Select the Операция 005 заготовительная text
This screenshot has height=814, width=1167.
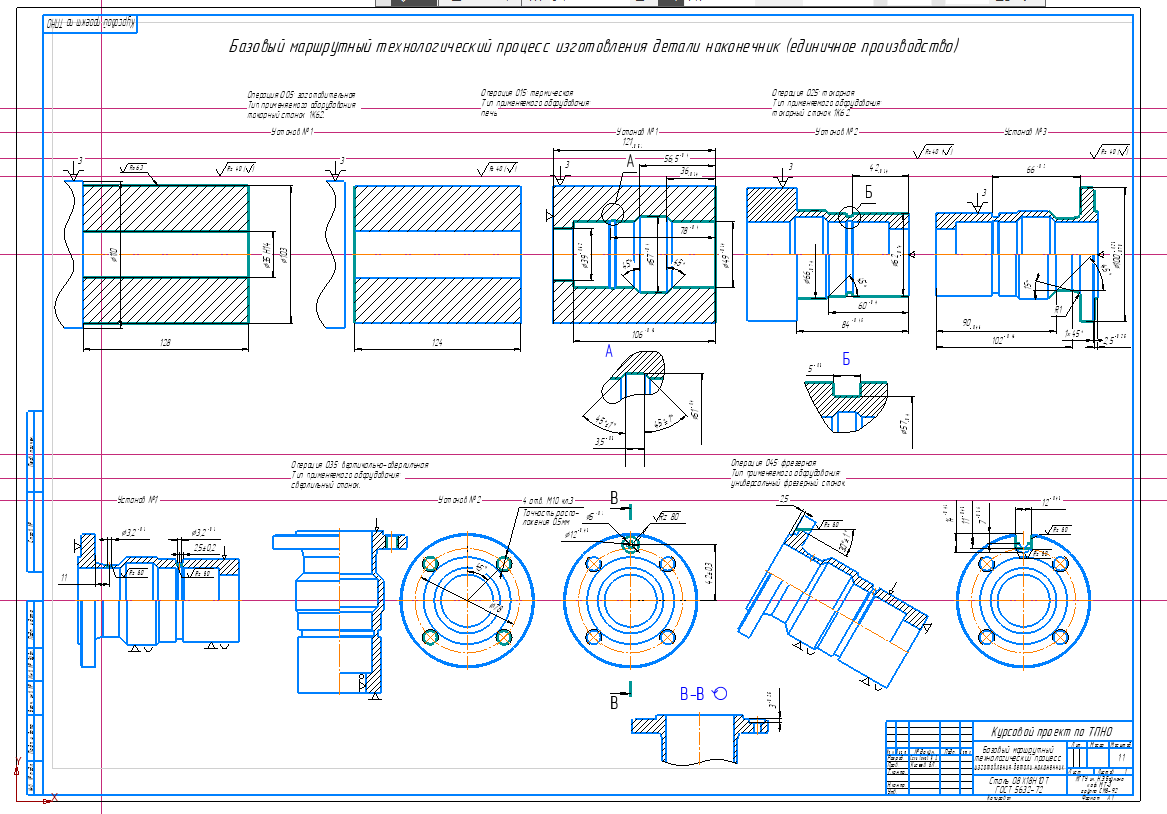click(x=301, y=95)
